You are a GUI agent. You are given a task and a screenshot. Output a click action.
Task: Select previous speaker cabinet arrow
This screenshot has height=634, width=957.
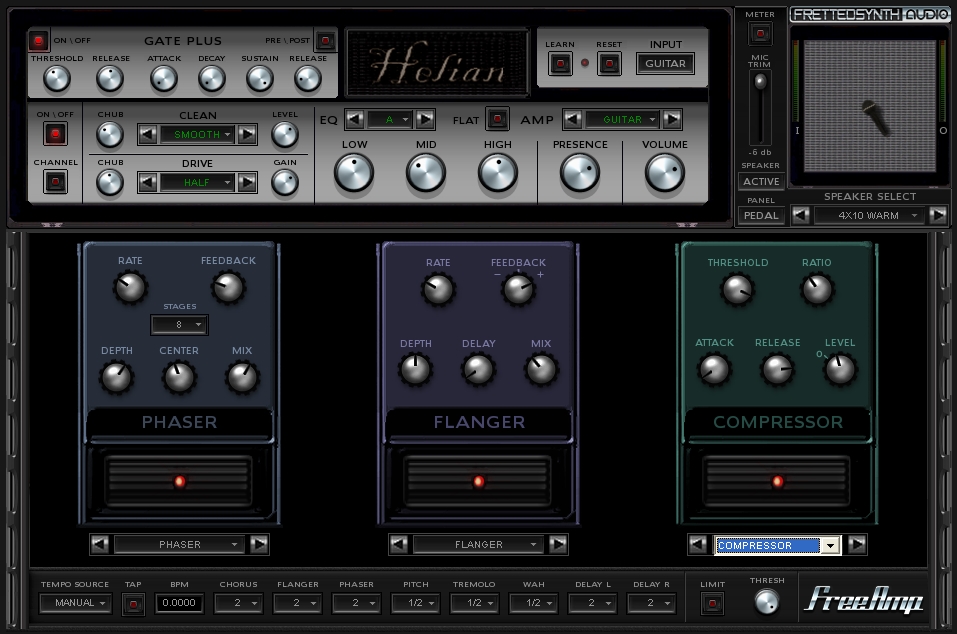pyautogui.click(x=801, y=215)
